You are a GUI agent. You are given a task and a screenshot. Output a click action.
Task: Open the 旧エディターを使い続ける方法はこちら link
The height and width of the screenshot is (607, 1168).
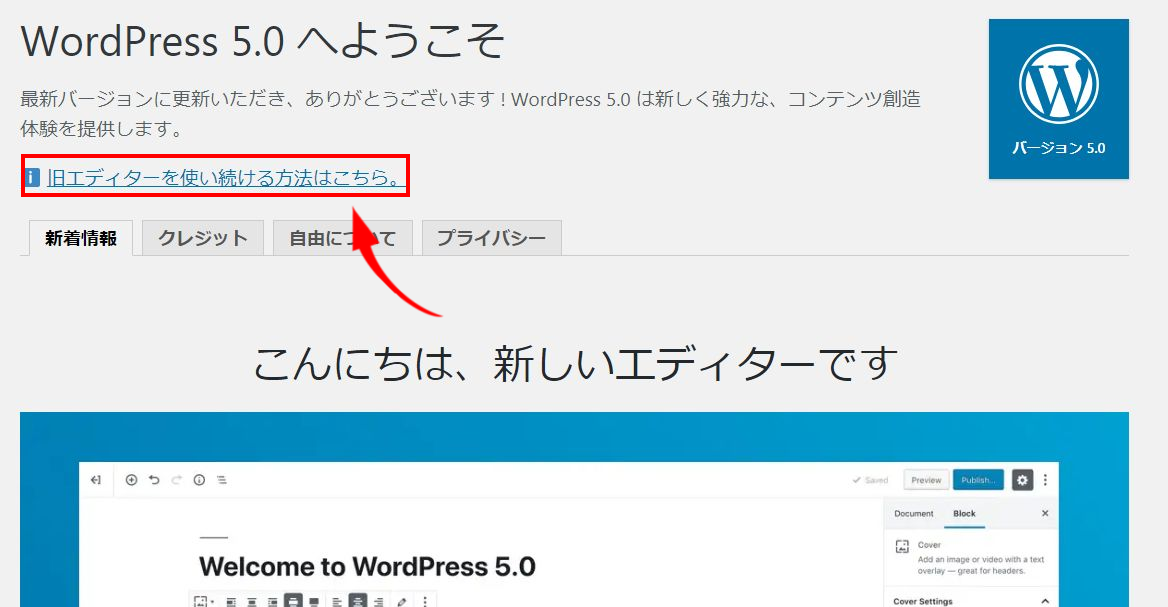226,178
